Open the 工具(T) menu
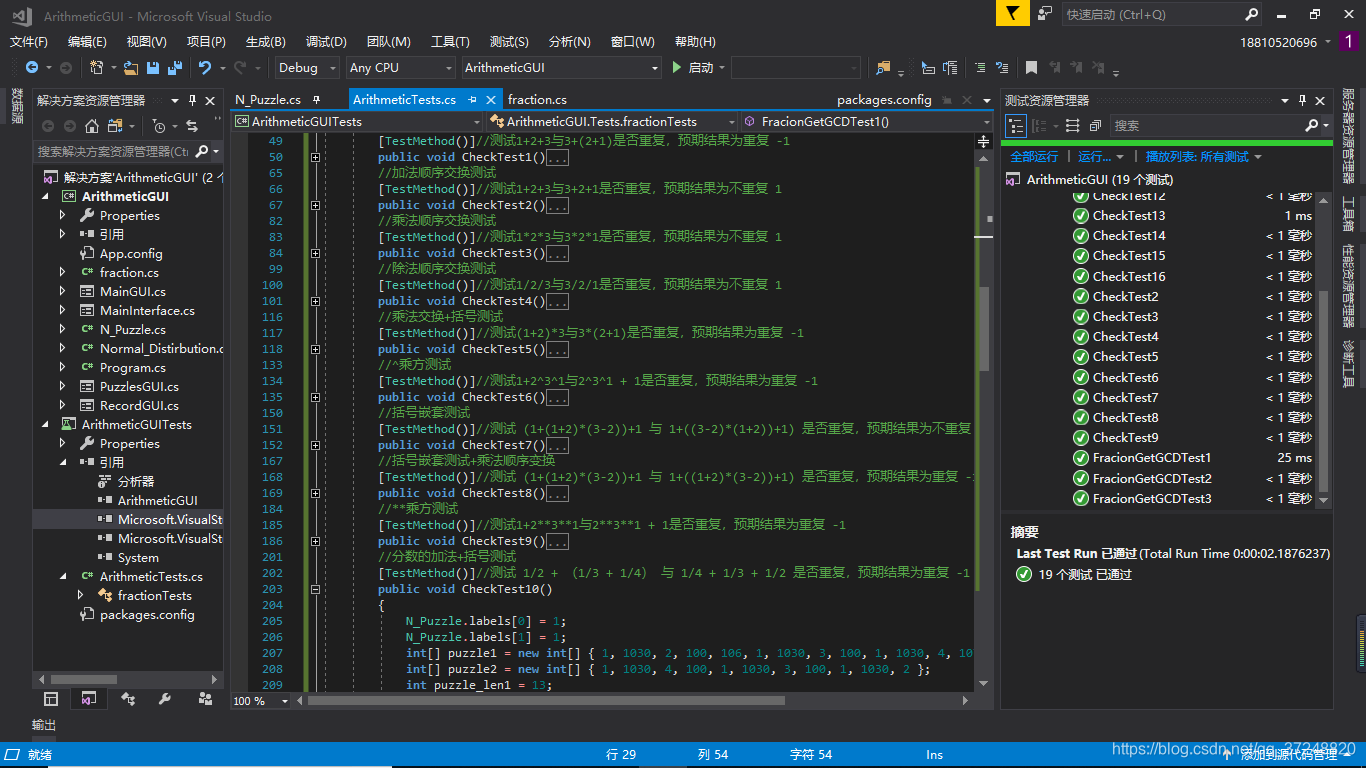 coord(450,42)
